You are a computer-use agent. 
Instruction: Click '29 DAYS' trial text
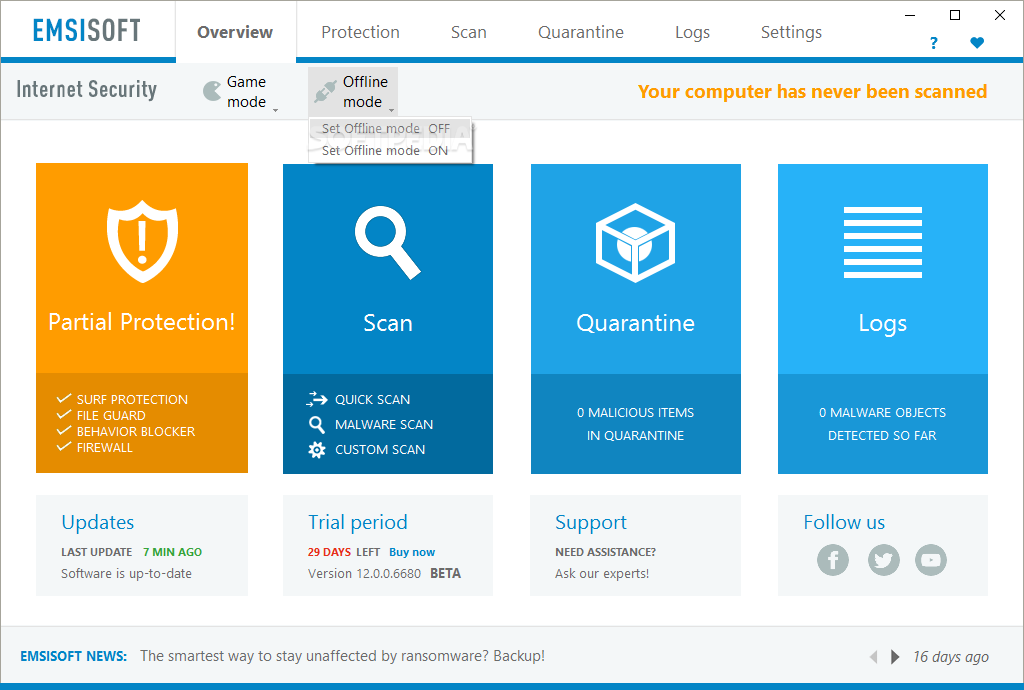[x=329, y=552]
